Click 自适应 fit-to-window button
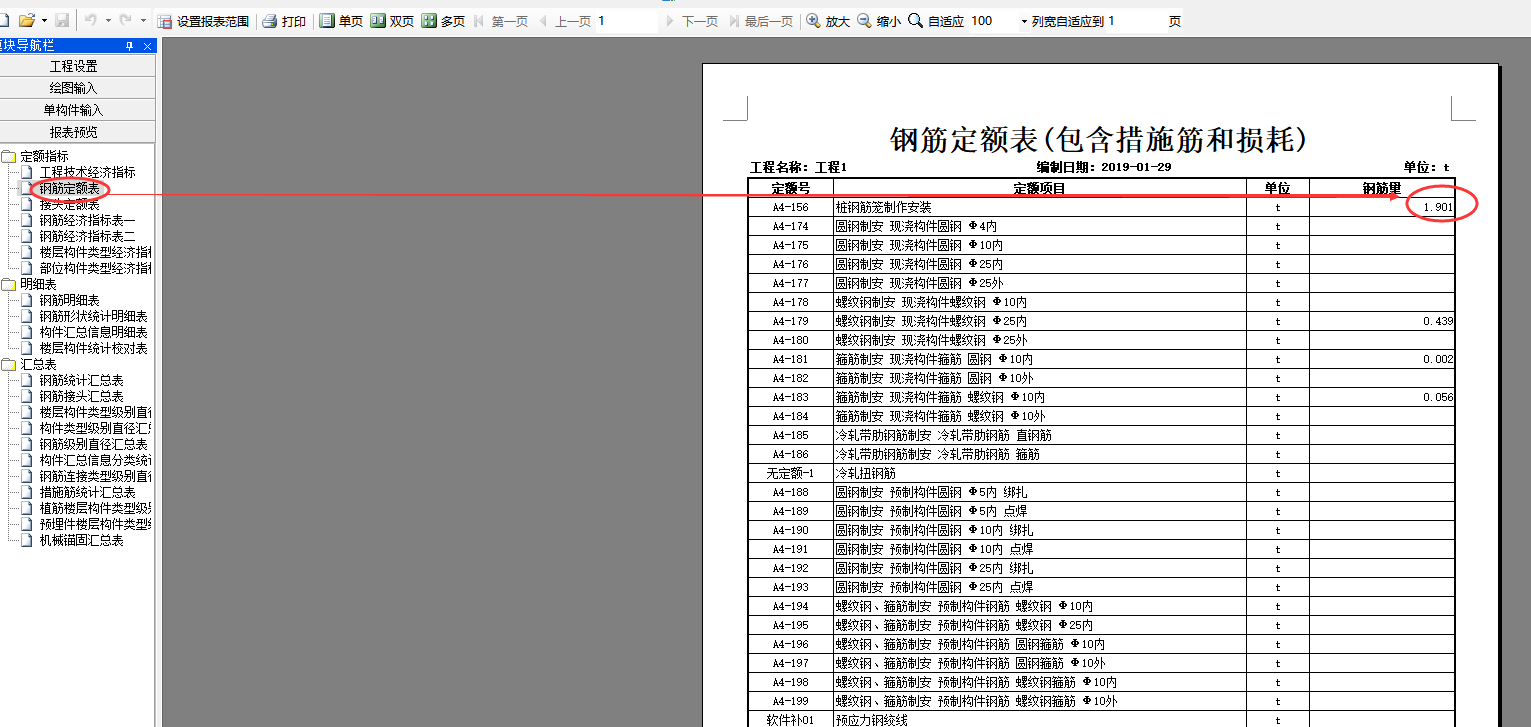1531x727 pixels. (936, 21)
